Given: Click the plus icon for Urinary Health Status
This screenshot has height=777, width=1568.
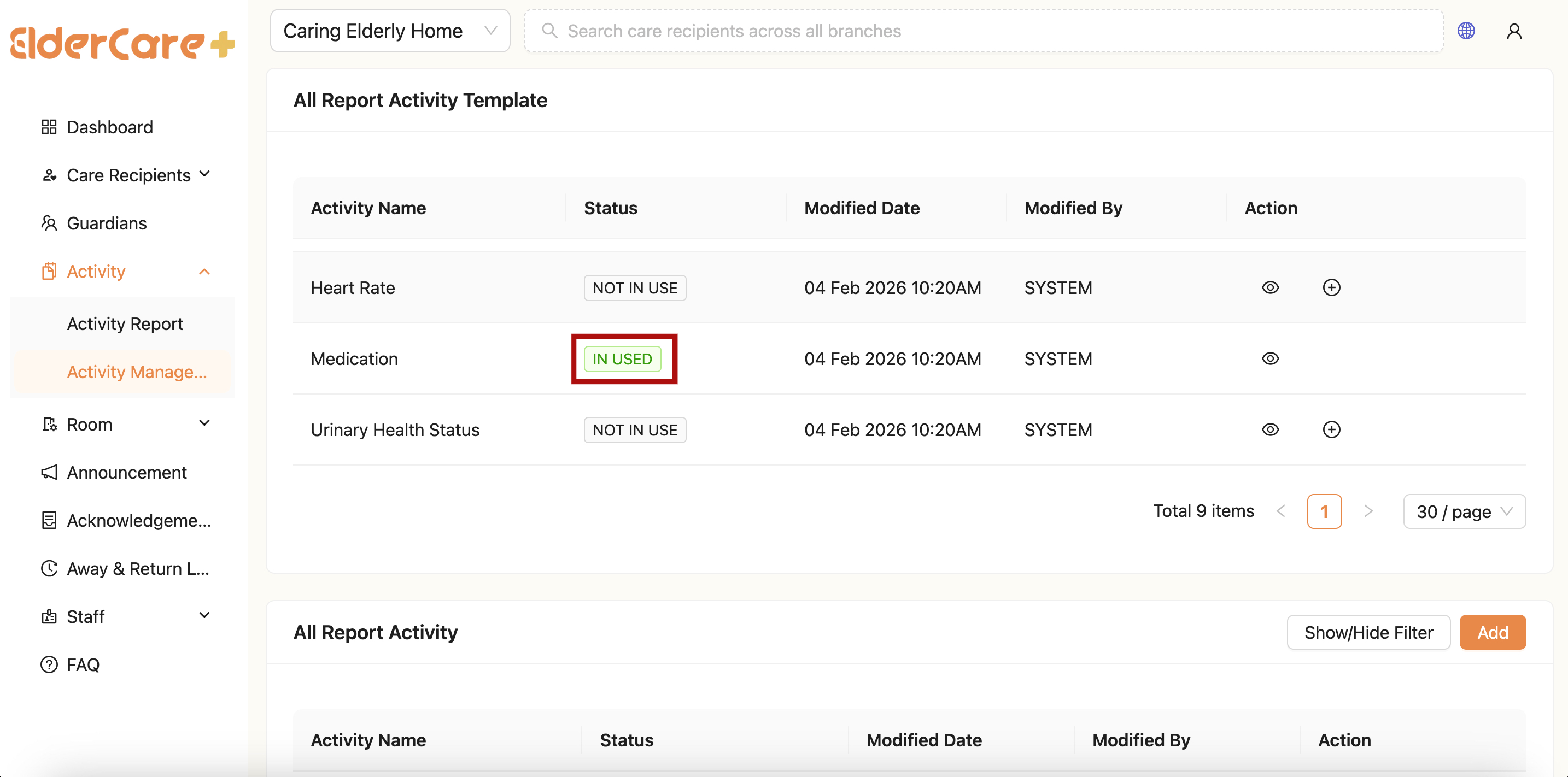Looking at the screenshot, I should coord(1331,429).
